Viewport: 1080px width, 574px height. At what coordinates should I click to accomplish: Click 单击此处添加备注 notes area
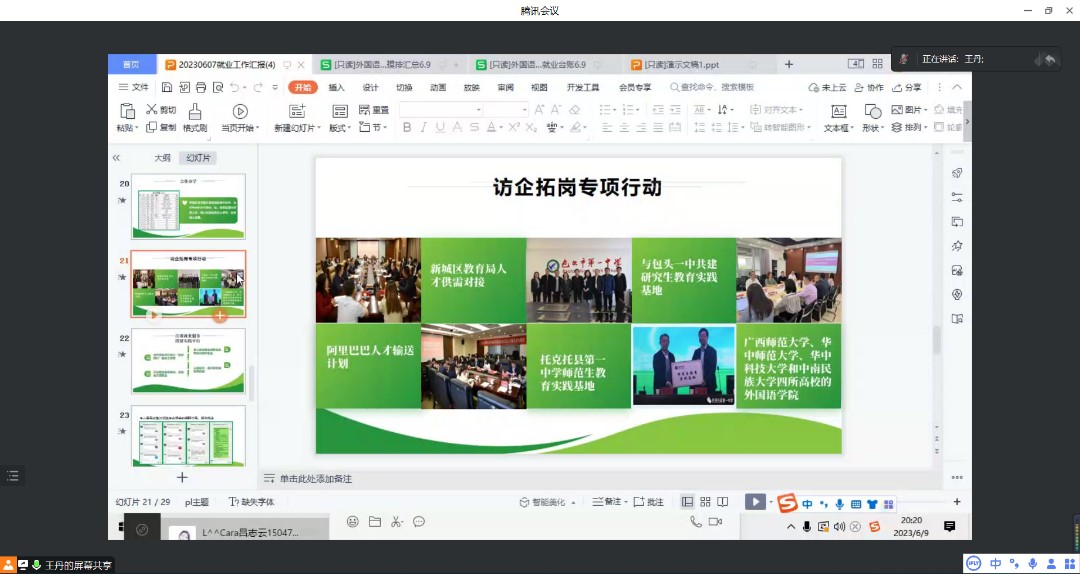[315, 479]
